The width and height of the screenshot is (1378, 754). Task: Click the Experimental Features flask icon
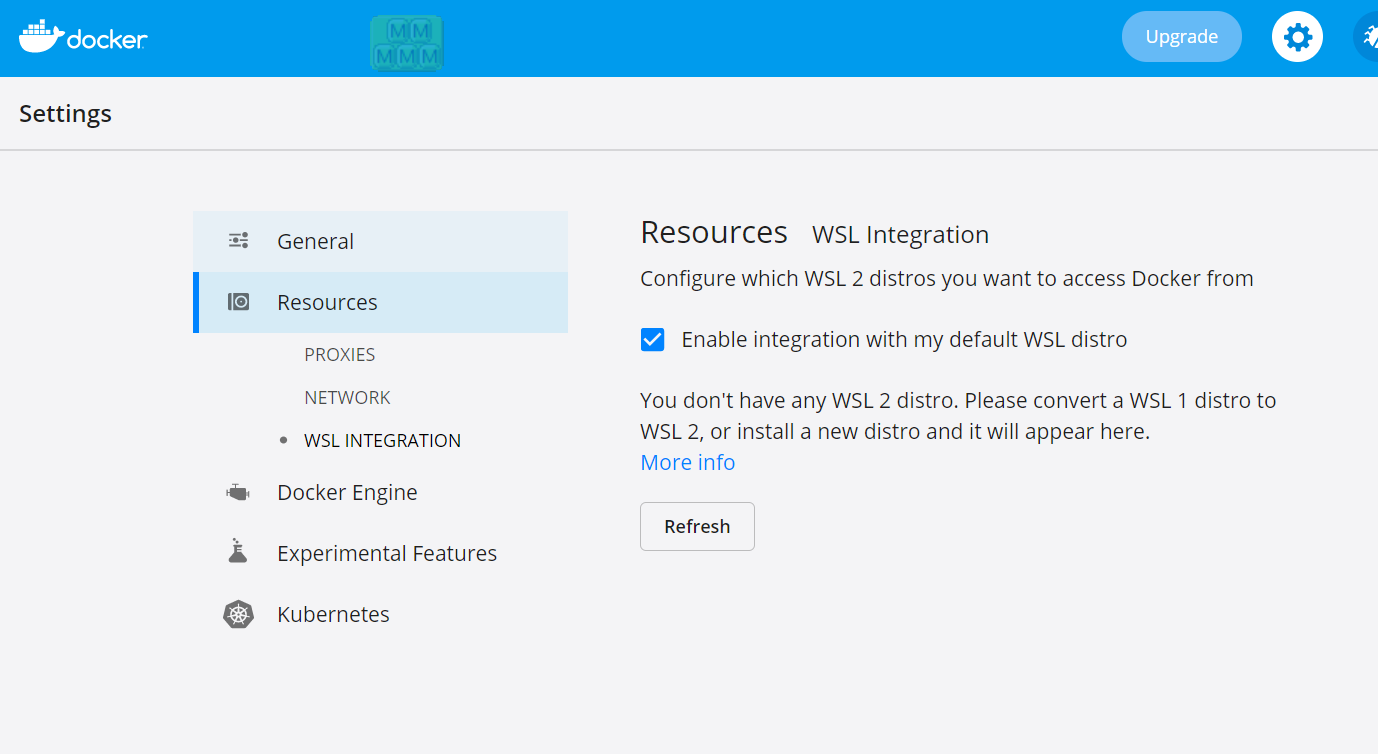pos(237,551)
